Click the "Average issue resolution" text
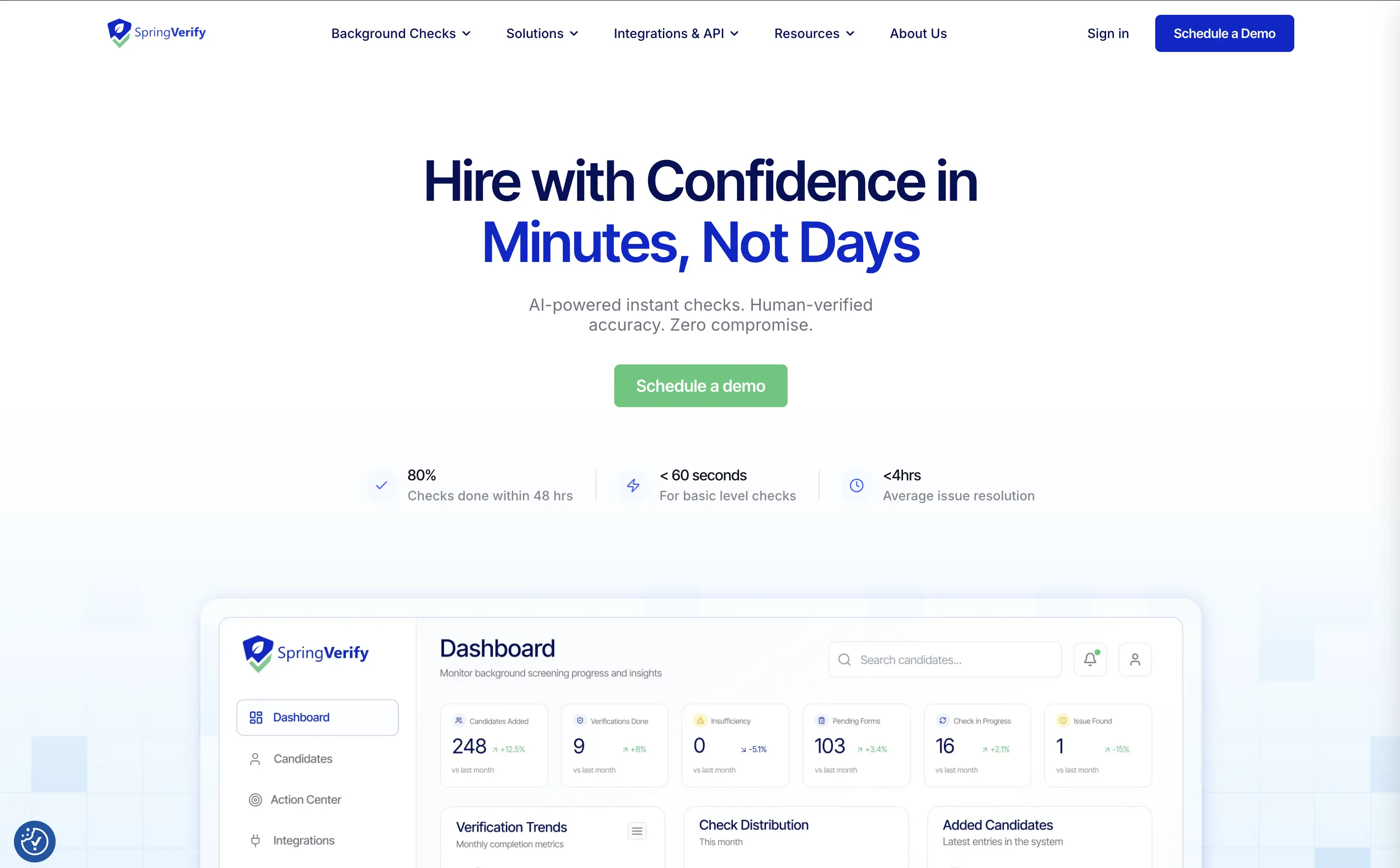The height and width of the screenshot is (868, 1400). (x=958, y=495)
